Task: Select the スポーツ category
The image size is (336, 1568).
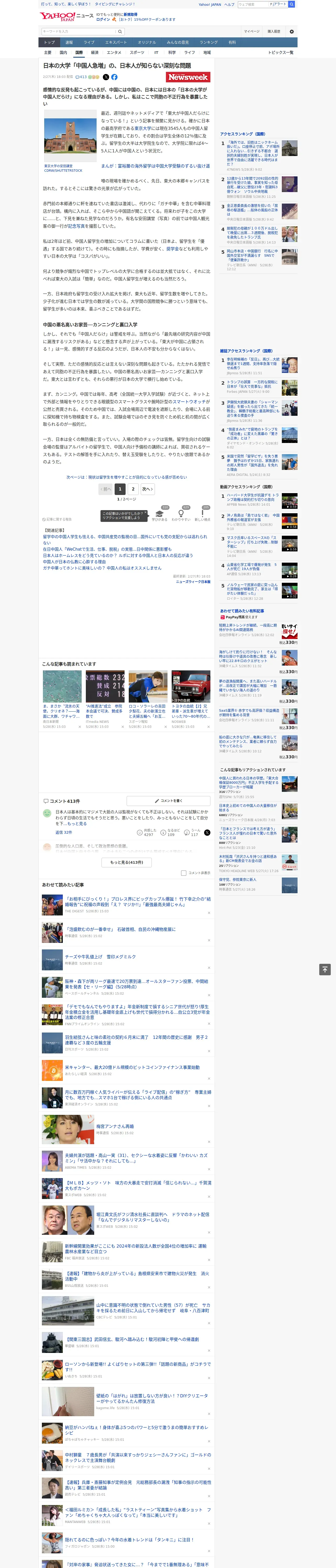Action: click(x=137, y=52)
